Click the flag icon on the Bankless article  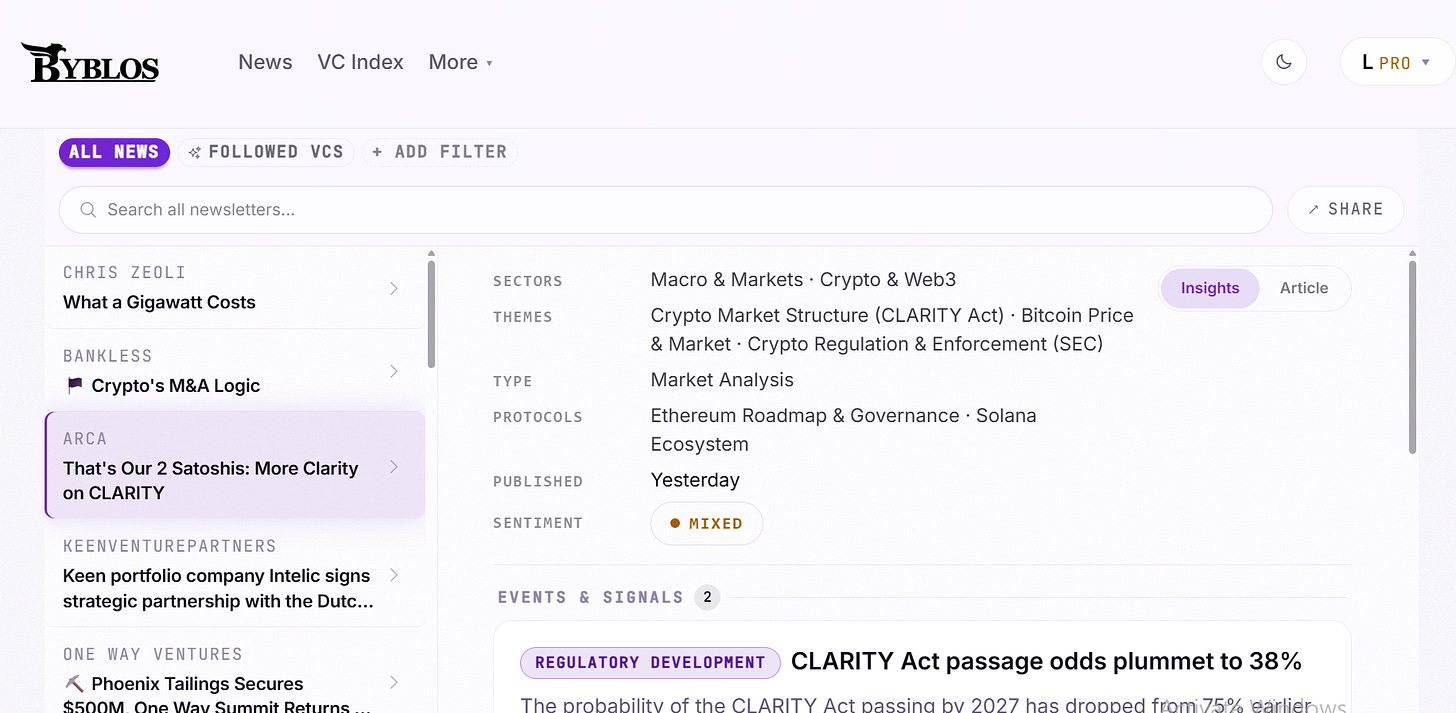tap(74, 386)
